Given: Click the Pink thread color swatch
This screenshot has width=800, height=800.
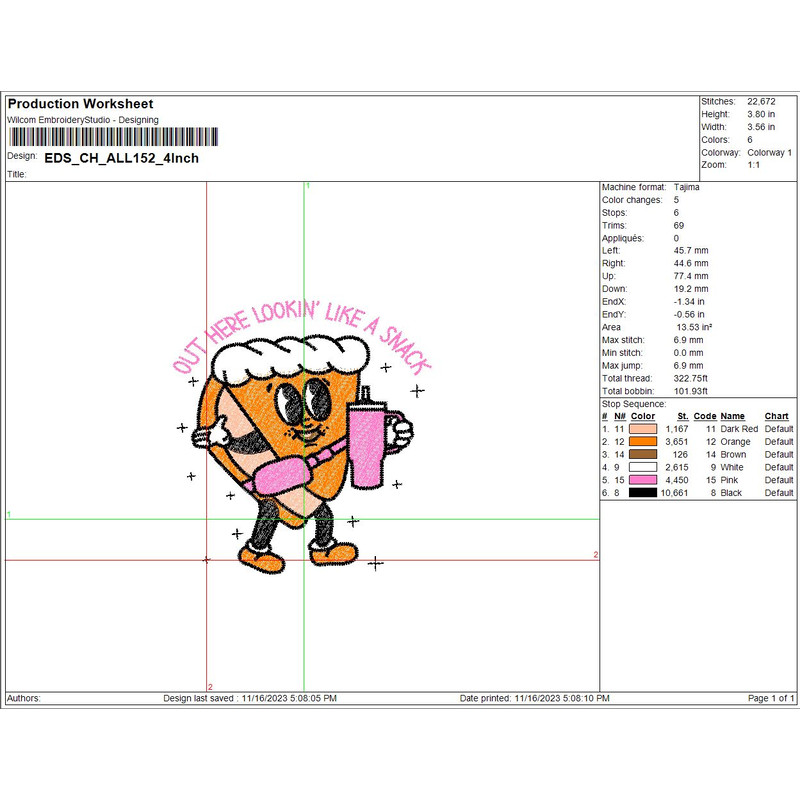Looking at the screenshot, I should [x=643, y=481].
